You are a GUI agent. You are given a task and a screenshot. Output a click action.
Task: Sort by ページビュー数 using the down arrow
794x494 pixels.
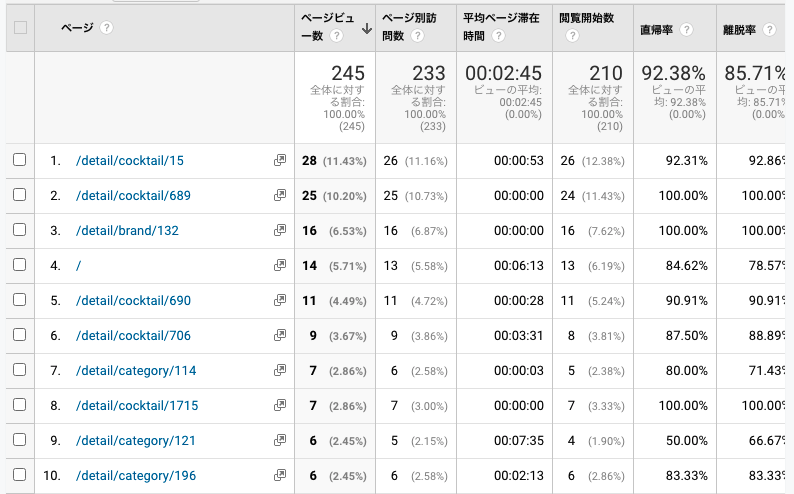click(366, 28)
